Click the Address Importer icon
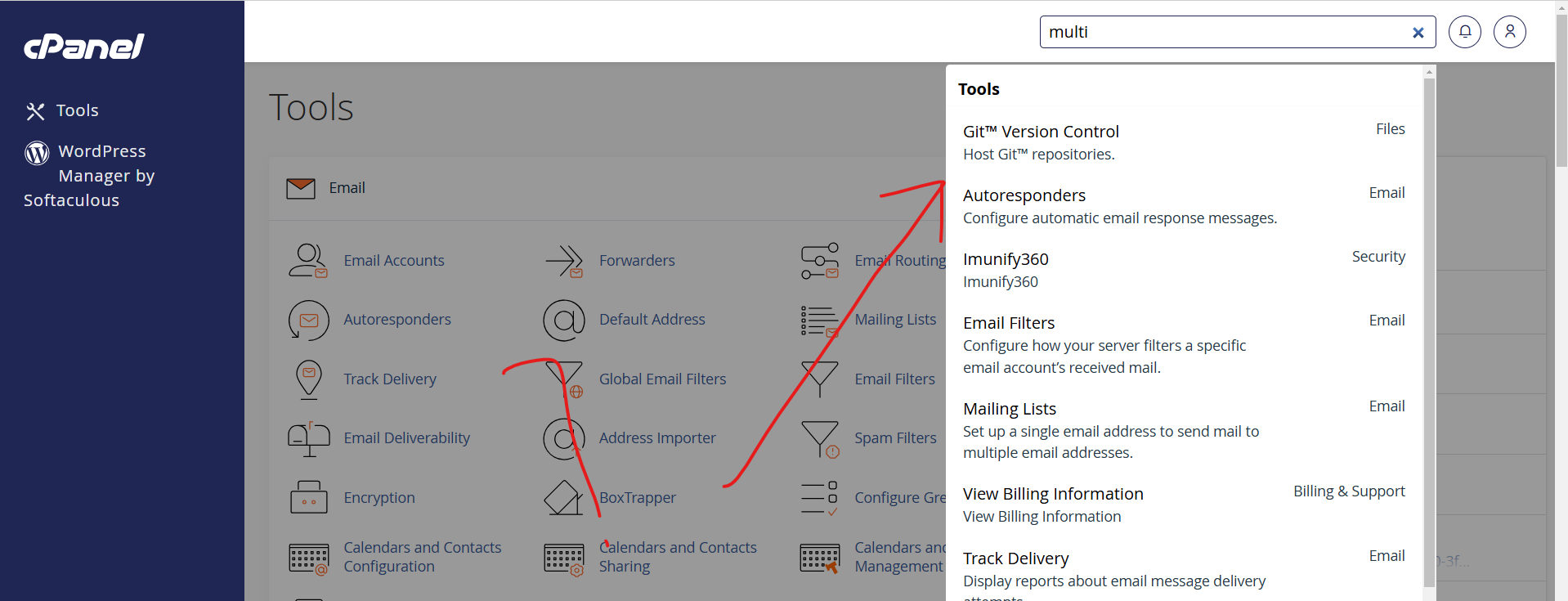Image resolution: width=1568 pixels, height=601 pixels. click(563, 438)
